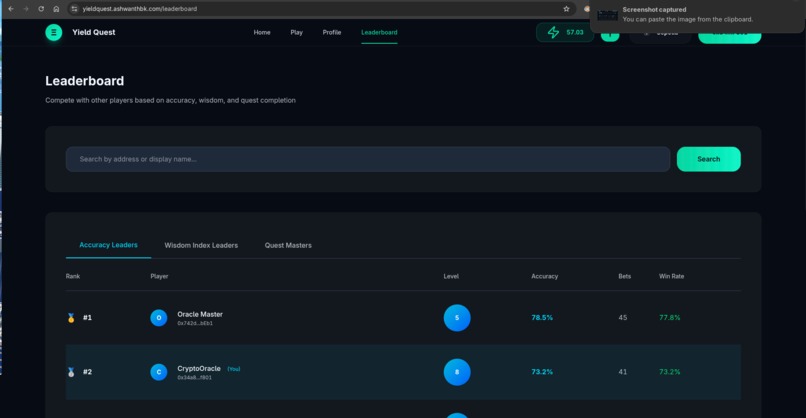Open the Play page from navigation
The width and height of the screenshot is (806, 418).
297,32
